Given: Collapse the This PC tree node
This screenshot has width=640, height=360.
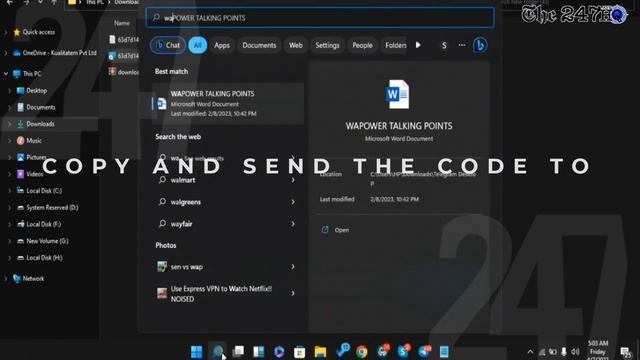Looking at the screenshot, I should (x=6, y=74).
